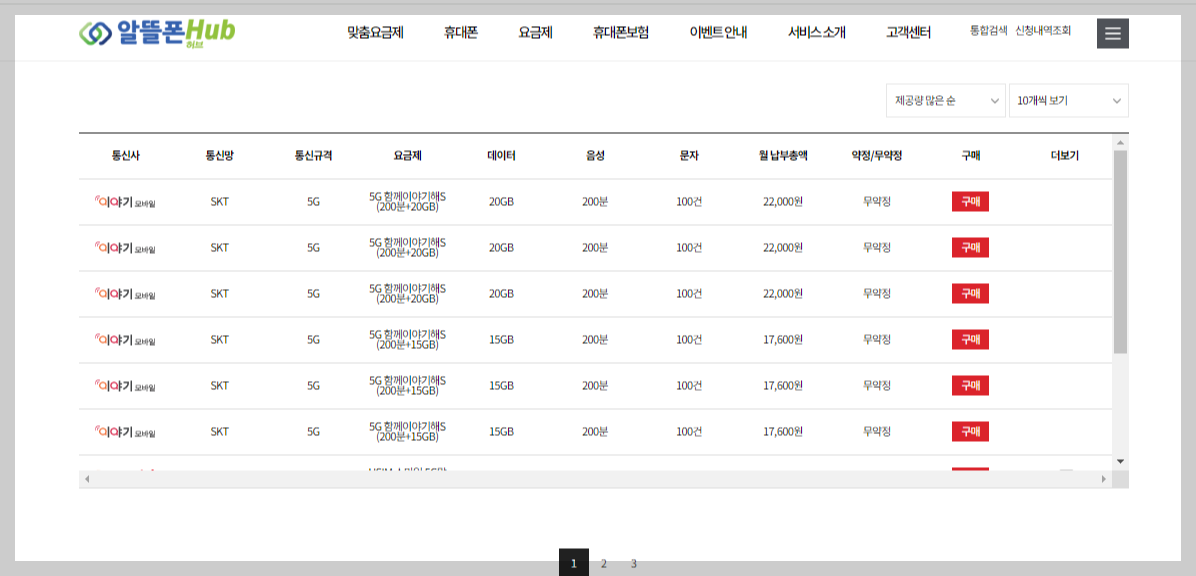Click the 통합검색 link
The height and width of the screenshot is (576, 1196).
click(x=989, y=31)
